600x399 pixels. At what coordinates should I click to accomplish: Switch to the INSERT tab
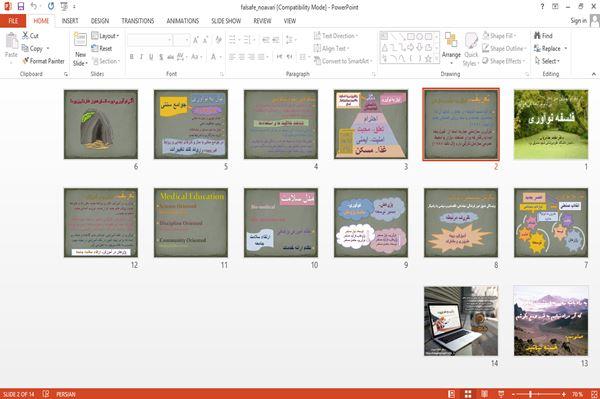click(x=70, y=21)
